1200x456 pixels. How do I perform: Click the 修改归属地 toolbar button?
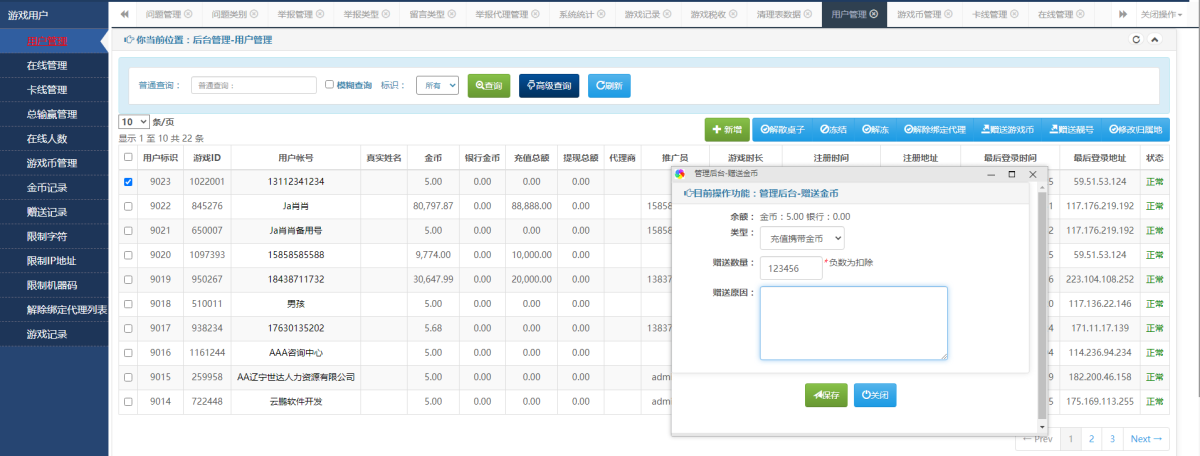(x=1136, y=129)
